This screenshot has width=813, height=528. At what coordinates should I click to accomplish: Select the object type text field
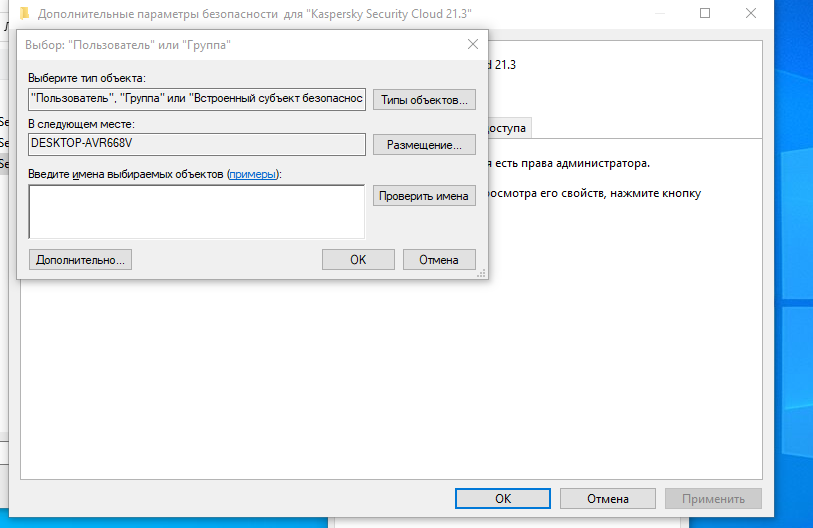(197, 99)
